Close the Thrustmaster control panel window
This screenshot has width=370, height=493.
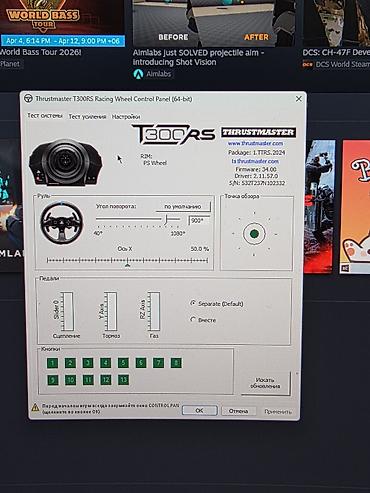pos(299,99)
